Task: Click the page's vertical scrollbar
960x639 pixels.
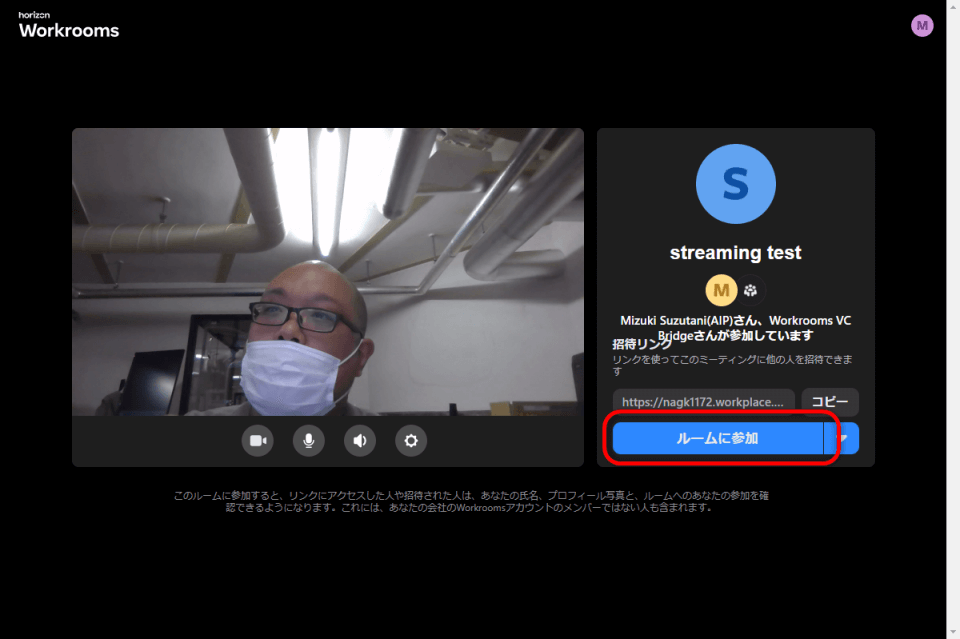Action: [953, 320]
